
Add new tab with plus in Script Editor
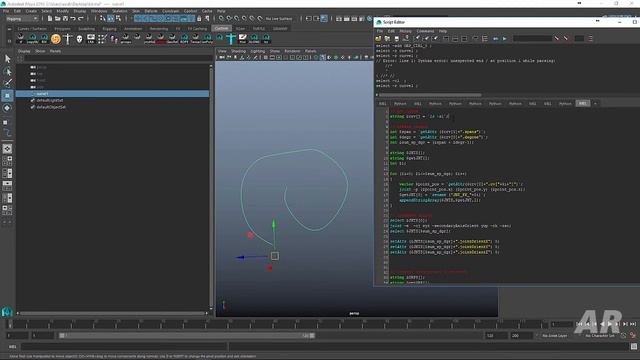(595, 104)
